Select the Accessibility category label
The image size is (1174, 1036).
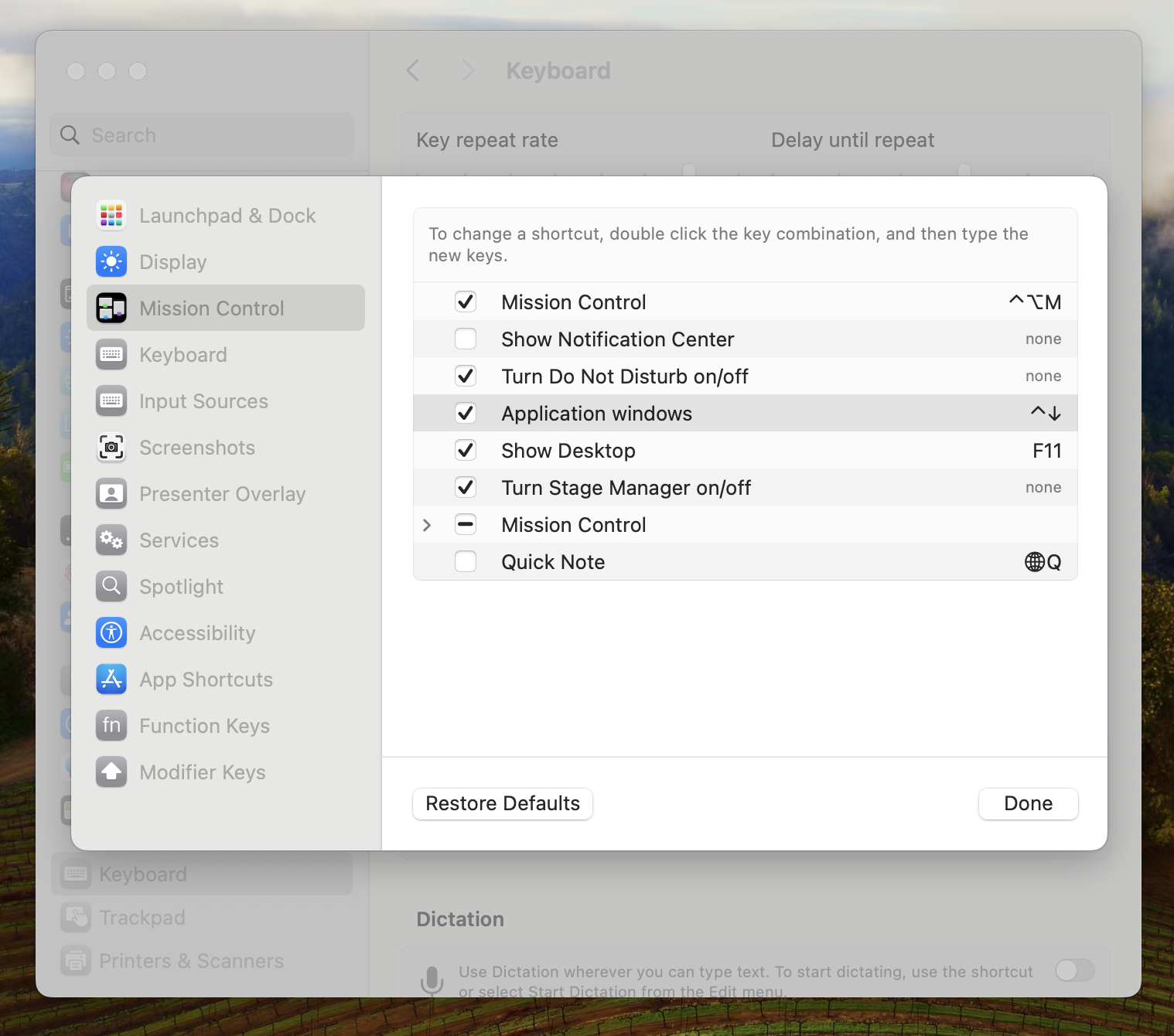click(197, 633)
